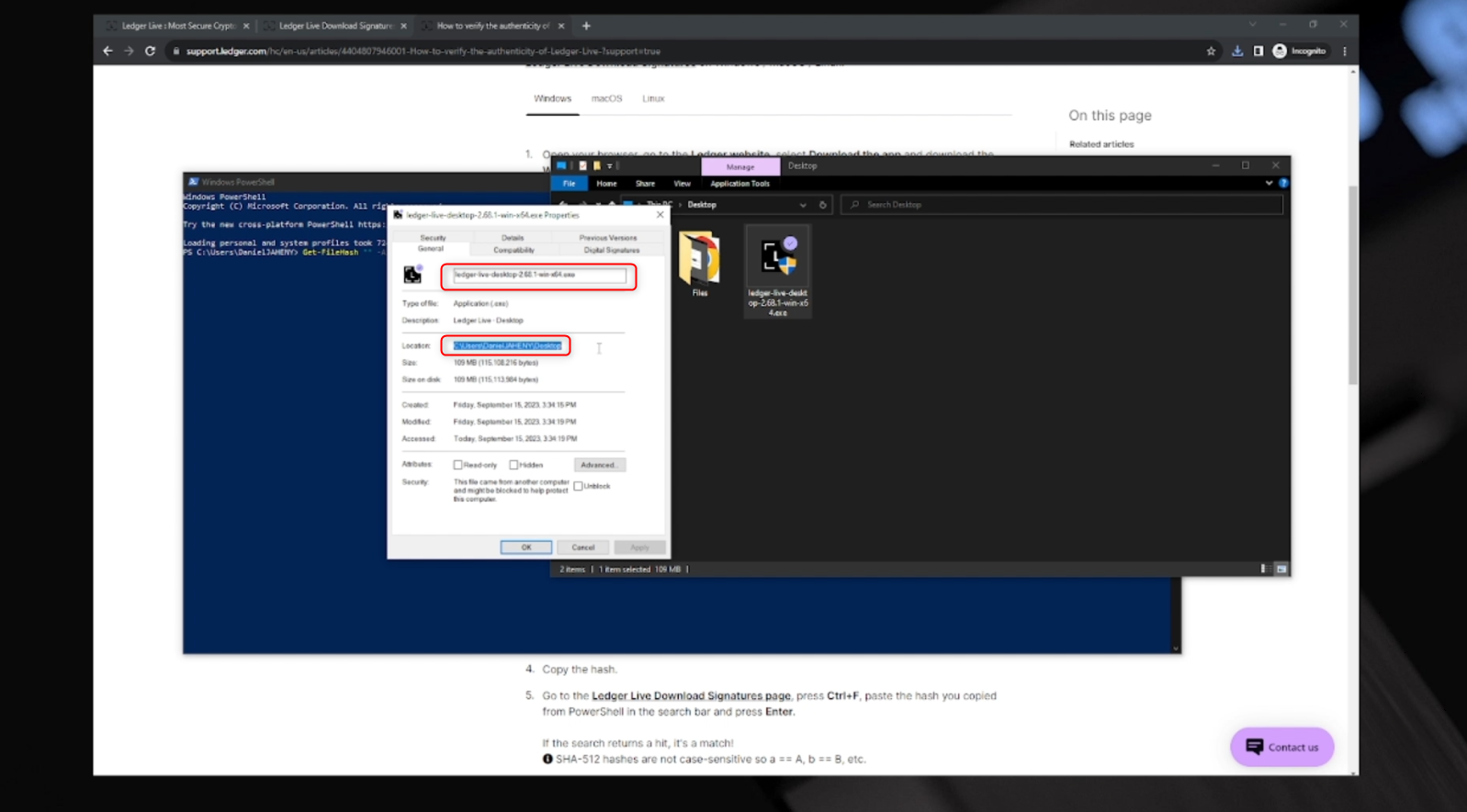1467x812 pixels.
Task: Open a new browser tab with plus icon
Action: tap(586, 26)
